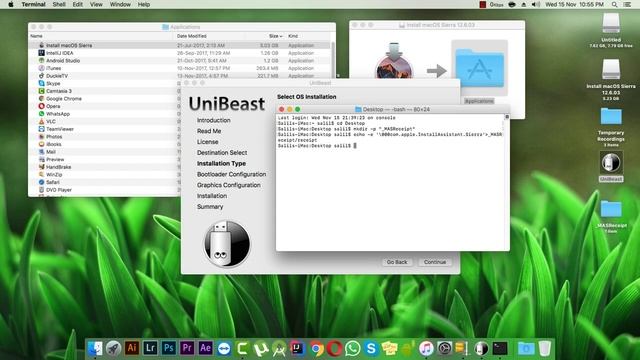Select Google Chrome row in Finder list

pos(104,99)
